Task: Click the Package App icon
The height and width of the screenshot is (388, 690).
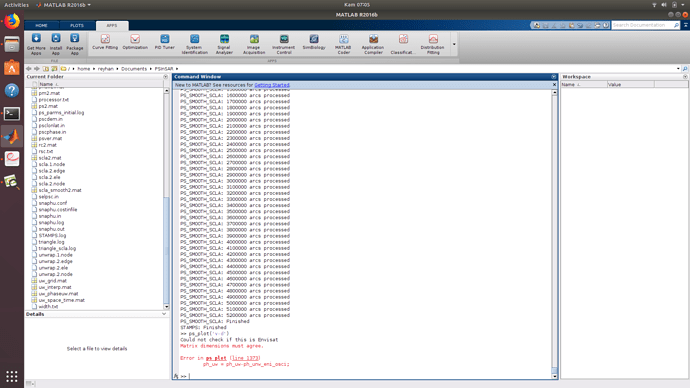Action: coord(75,44)
